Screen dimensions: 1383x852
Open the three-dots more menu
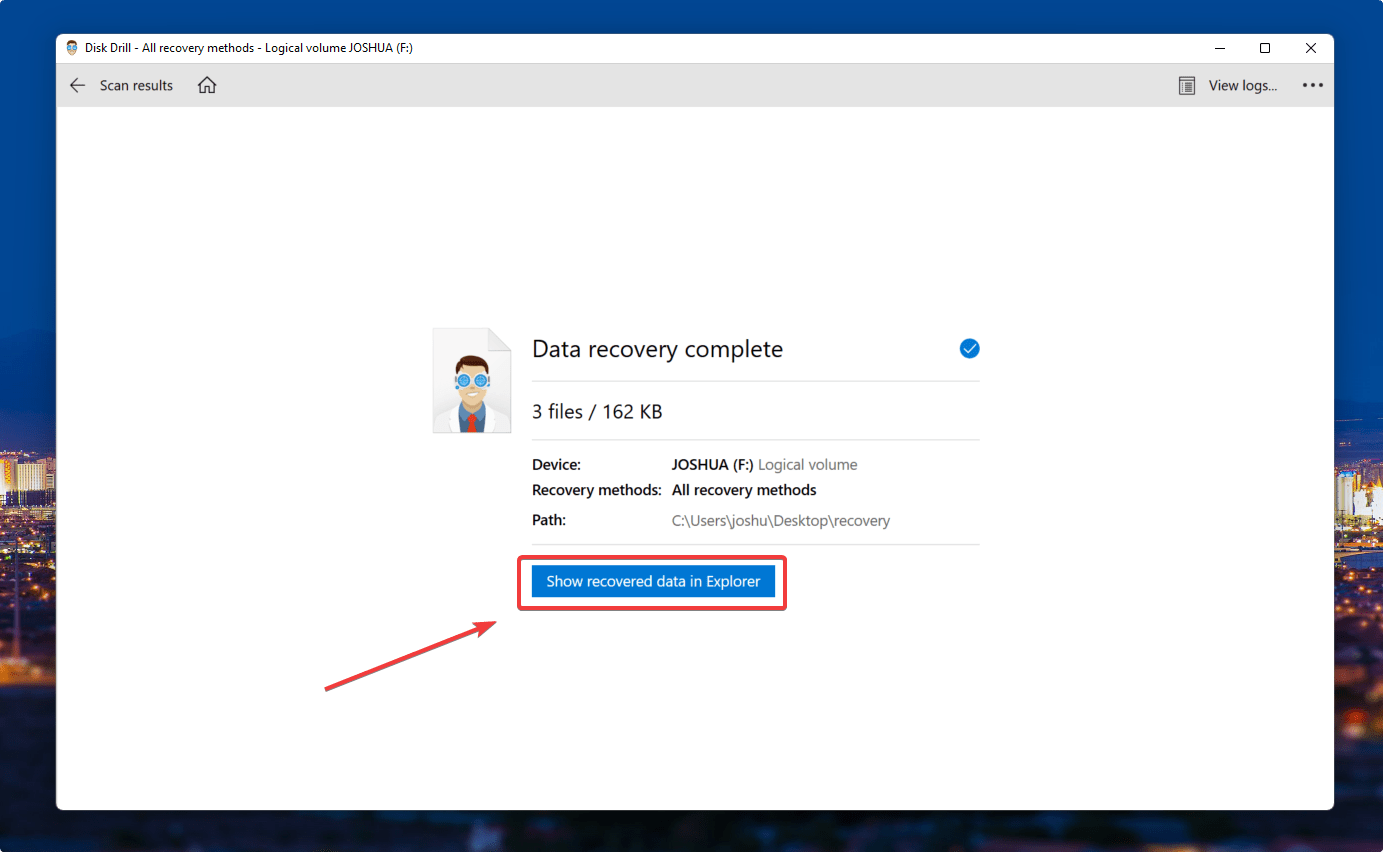pyautogui.click(x=1313, y=86)
